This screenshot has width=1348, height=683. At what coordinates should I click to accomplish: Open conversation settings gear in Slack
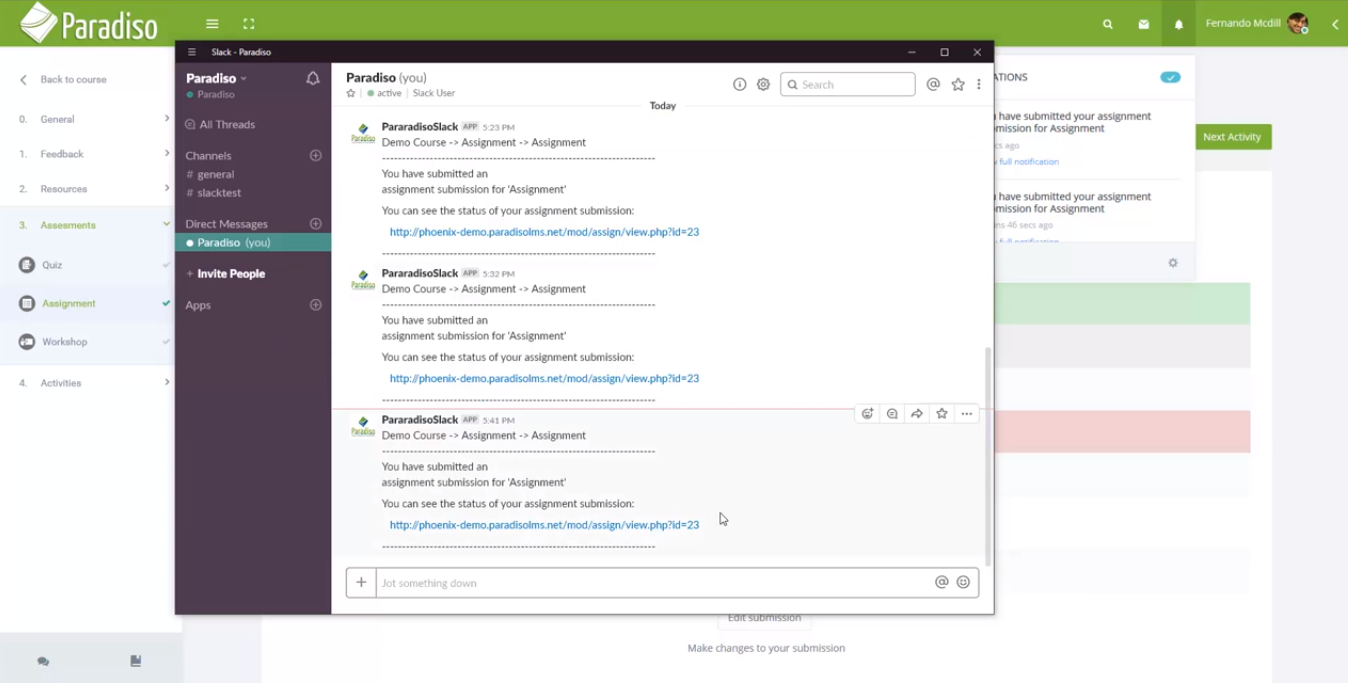(x=764, y=85)
